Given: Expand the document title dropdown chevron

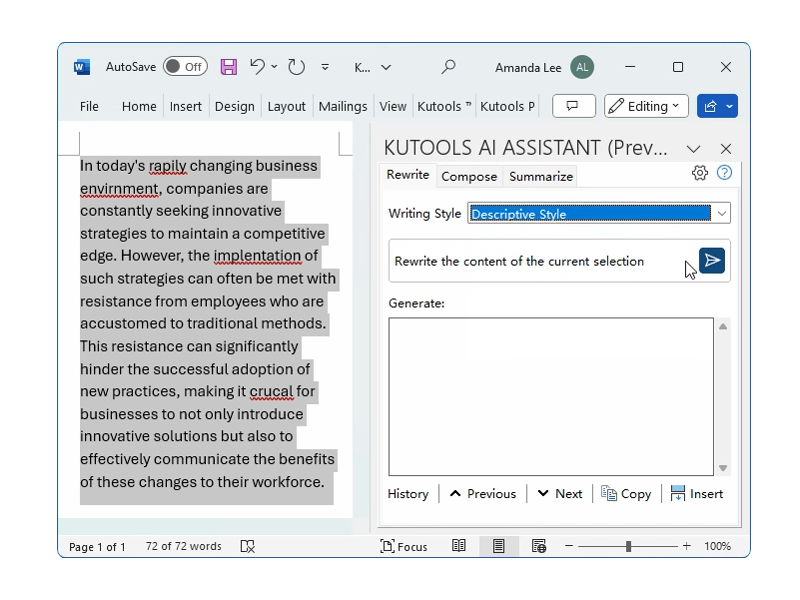Looking at the screenshot, I should tap(386, 67).
